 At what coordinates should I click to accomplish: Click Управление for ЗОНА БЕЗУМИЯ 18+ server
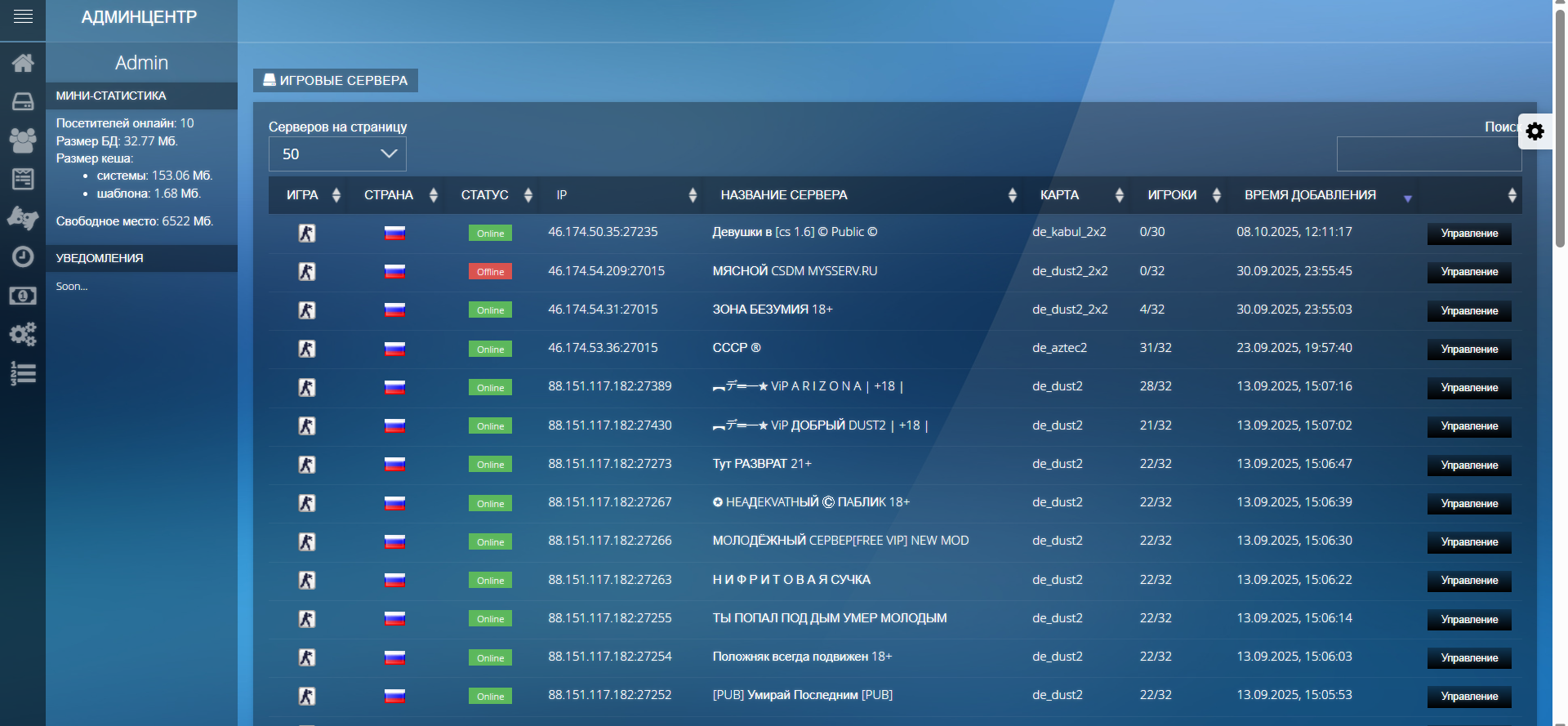[1468, 311]
